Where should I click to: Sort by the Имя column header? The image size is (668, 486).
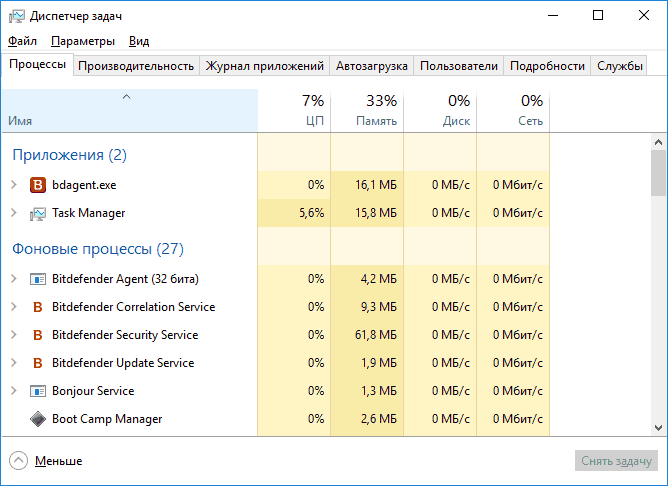click(x=130, y=111)
